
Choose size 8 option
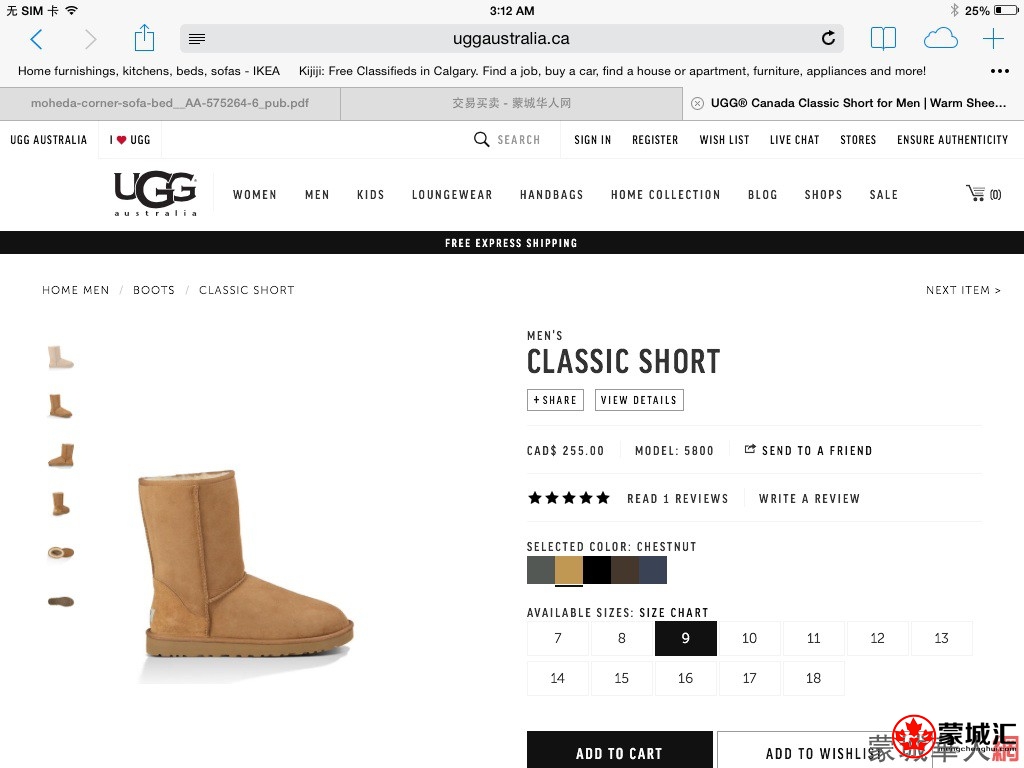[621, 638]
